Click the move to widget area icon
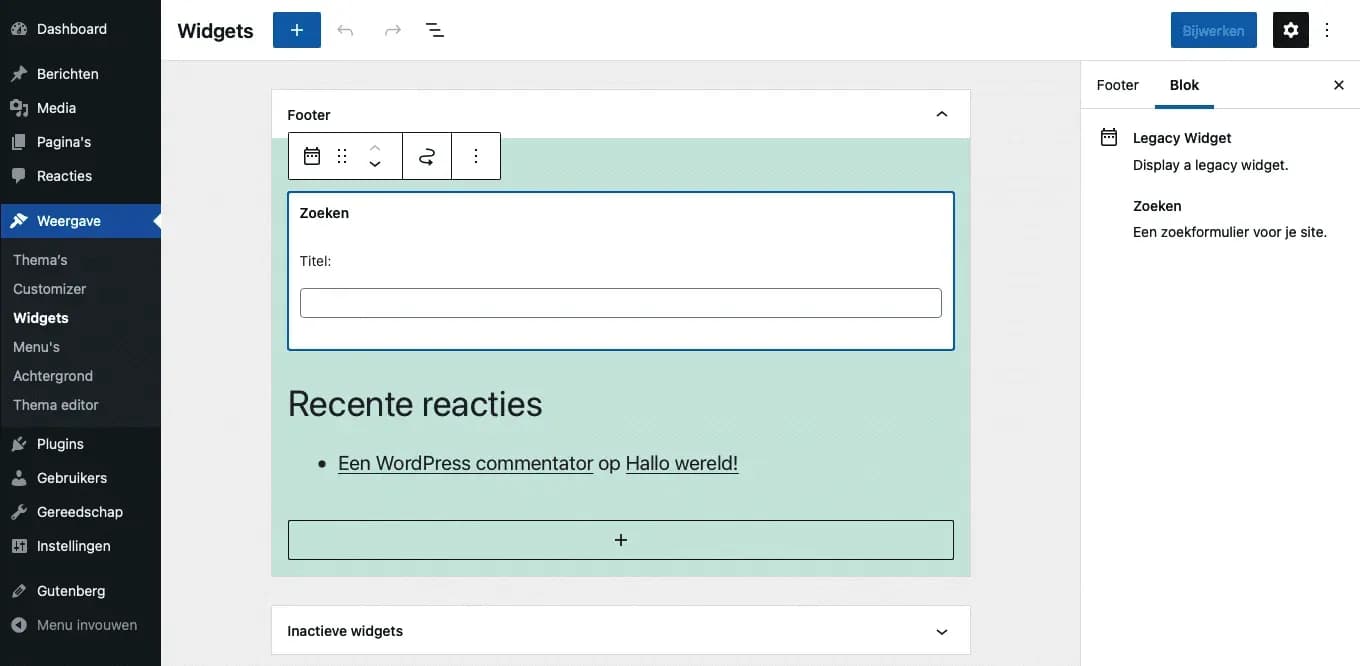1360x666 pixels. (x=427, y=156)
